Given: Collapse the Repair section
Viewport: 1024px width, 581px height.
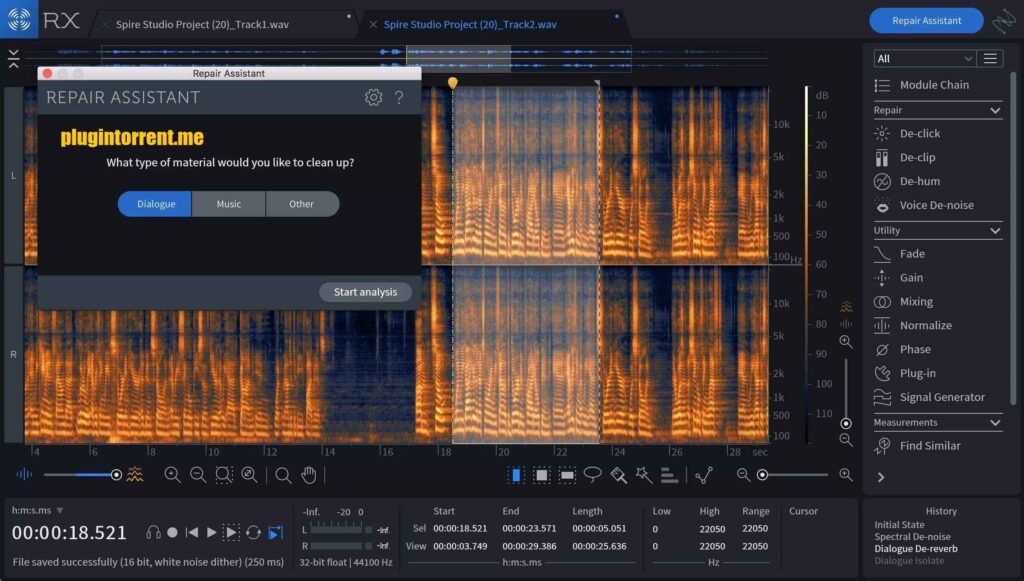Looking at the screenshot, I should point(995,110).
